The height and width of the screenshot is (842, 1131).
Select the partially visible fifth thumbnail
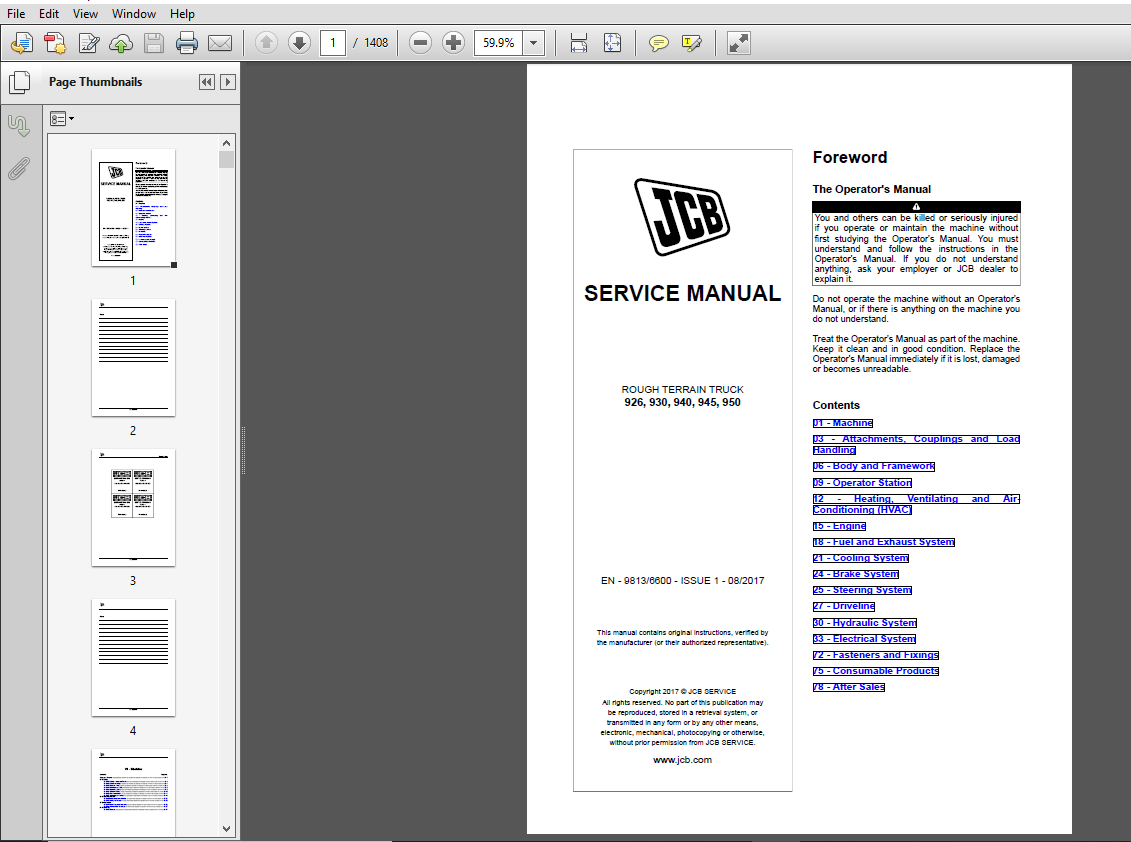[x=133, y=793]
